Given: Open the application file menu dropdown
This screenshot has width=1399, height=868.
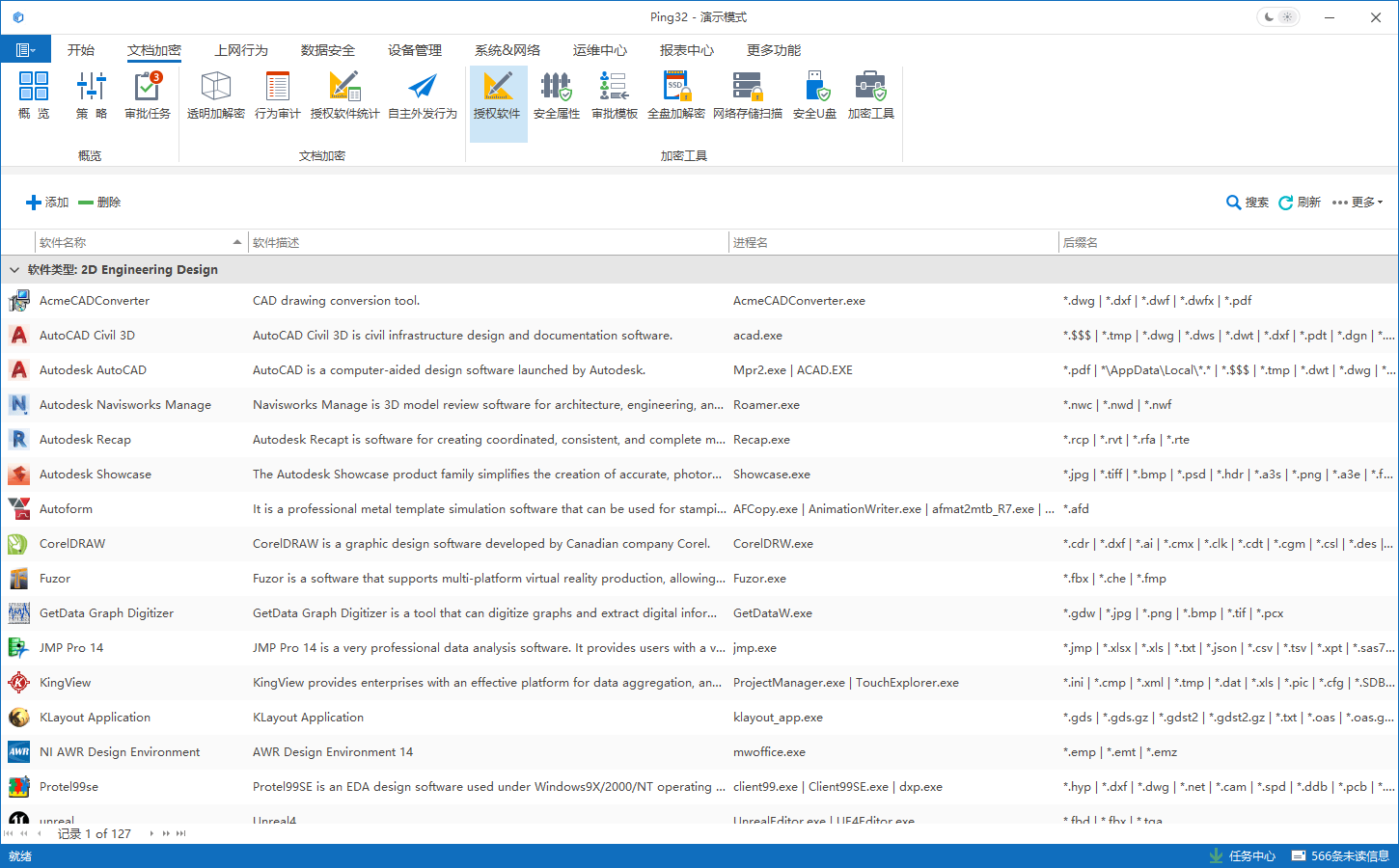Looking at the screenshot, I should point(26,50).
